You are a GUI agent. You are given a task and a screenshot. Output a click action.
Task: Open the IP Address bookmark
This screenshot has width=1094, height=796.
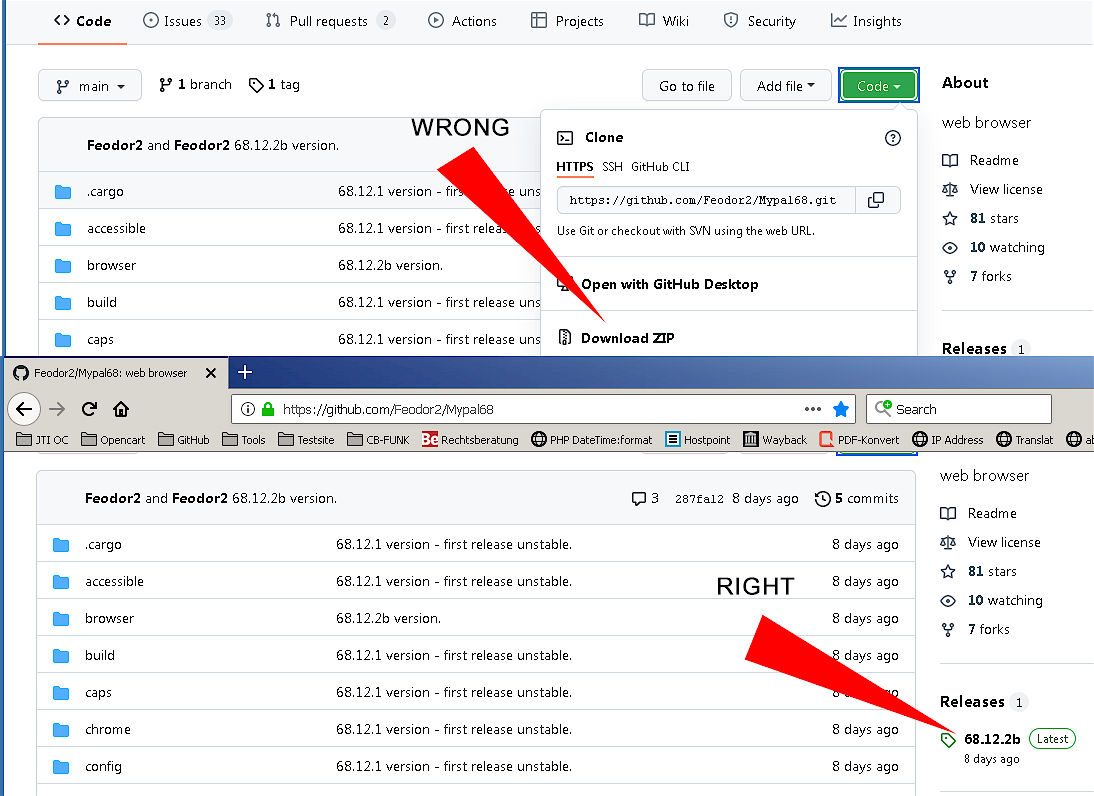pyautogui.click(x=948, y=440)
